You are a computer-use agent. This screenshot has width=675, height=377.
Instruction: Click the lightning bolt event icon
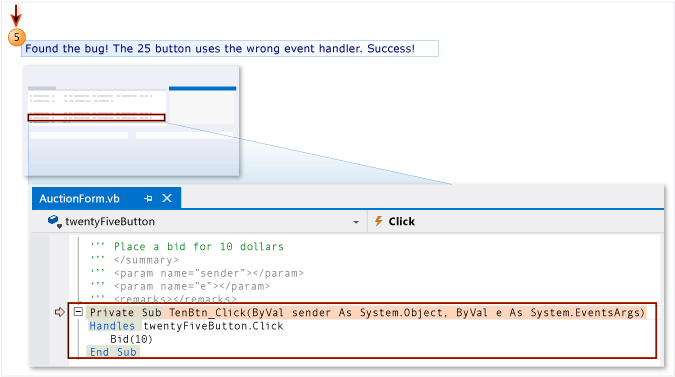[x=378, y=221]
